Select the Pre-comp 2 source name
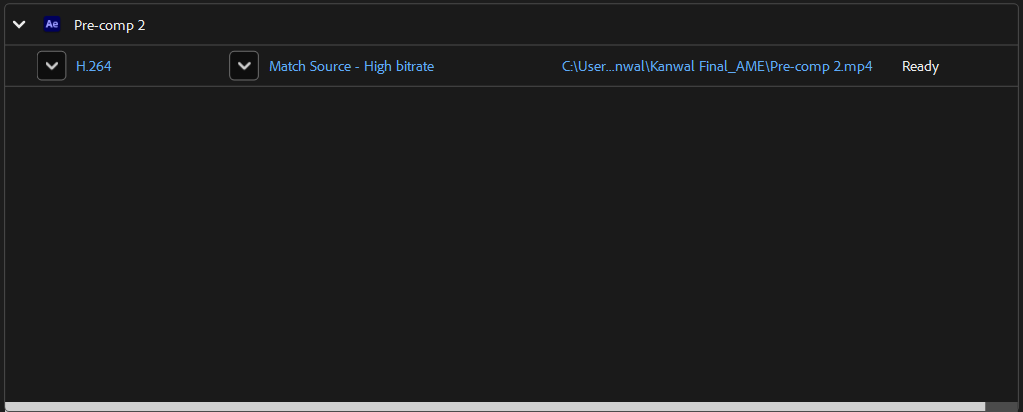Viewport: 1023px width, 412px height. 109,25
